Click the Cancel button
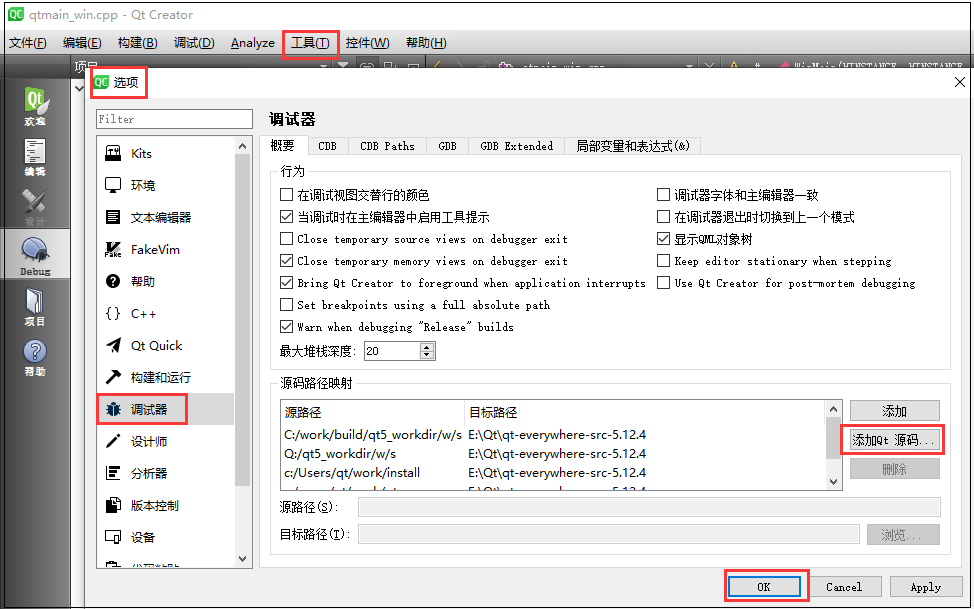Viewport: 974px width, 609px height. click(x=844, y=587)
